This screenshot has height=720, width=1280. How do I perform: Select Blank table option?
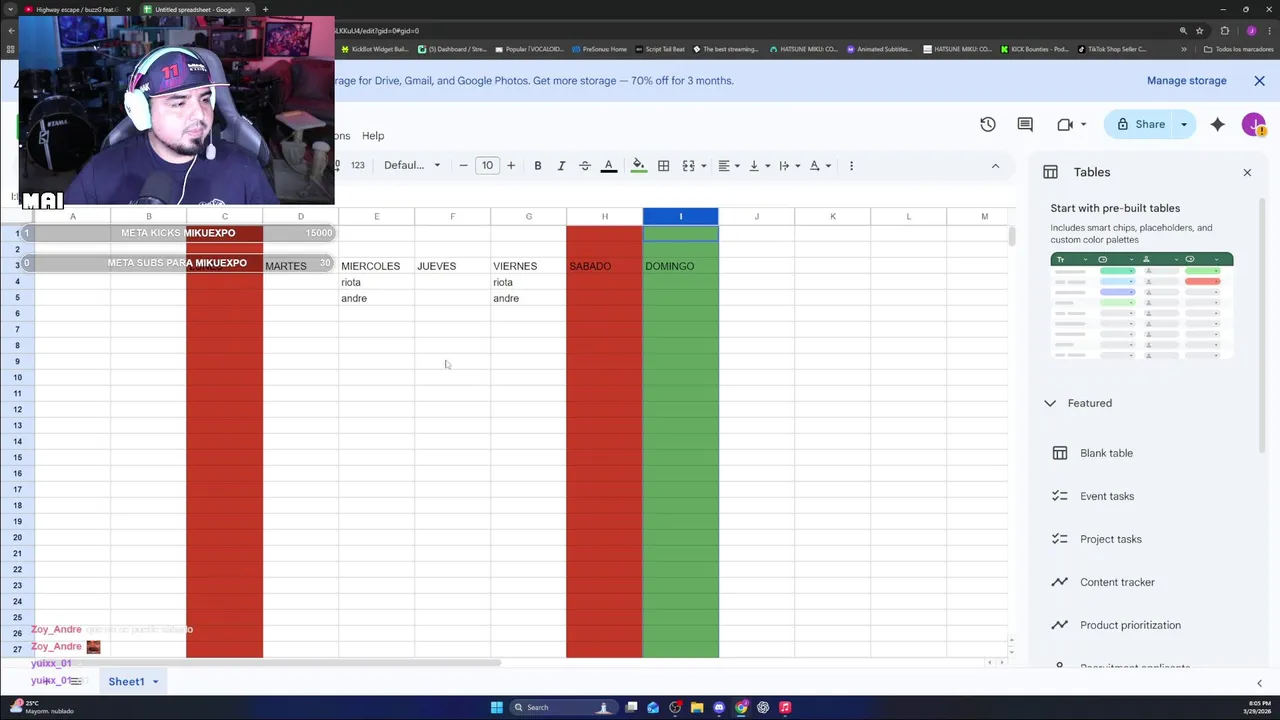(x=1106, y=453)
